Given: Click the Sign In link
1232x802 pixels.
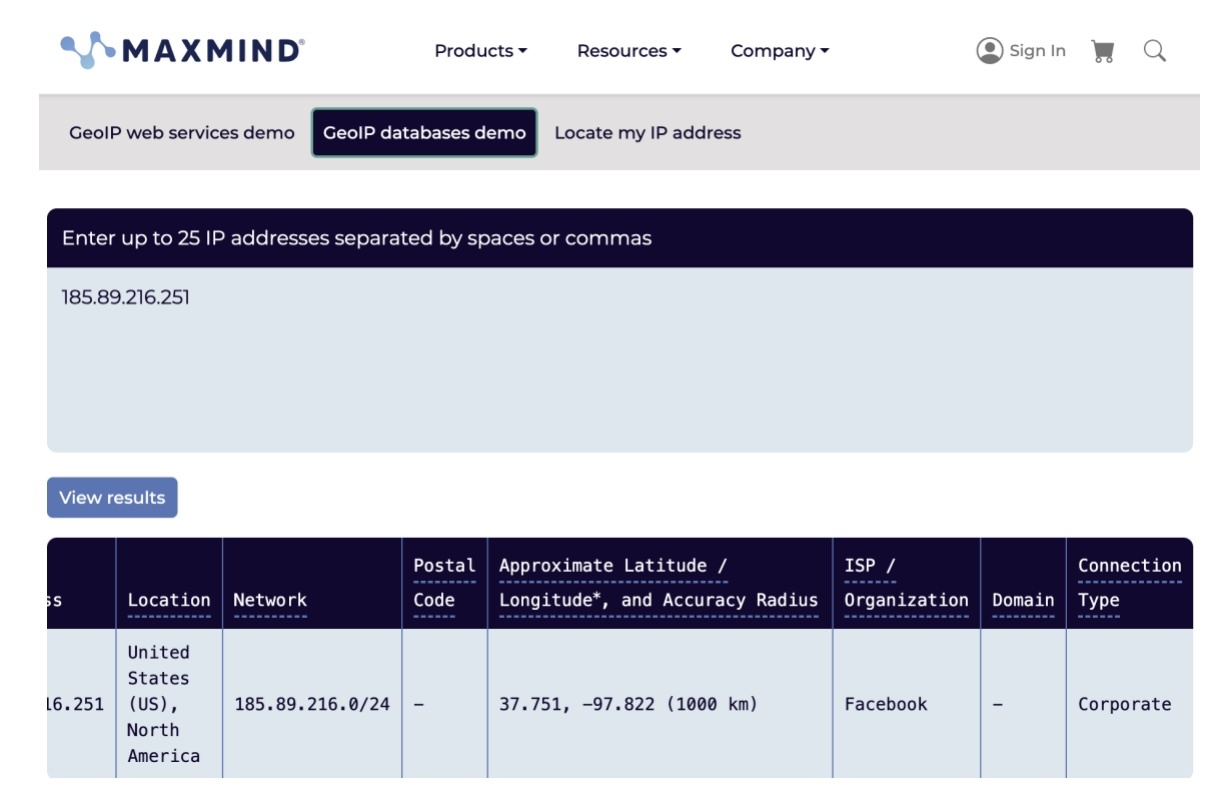Looking at the screenshot, I should tap(1037, 51).
